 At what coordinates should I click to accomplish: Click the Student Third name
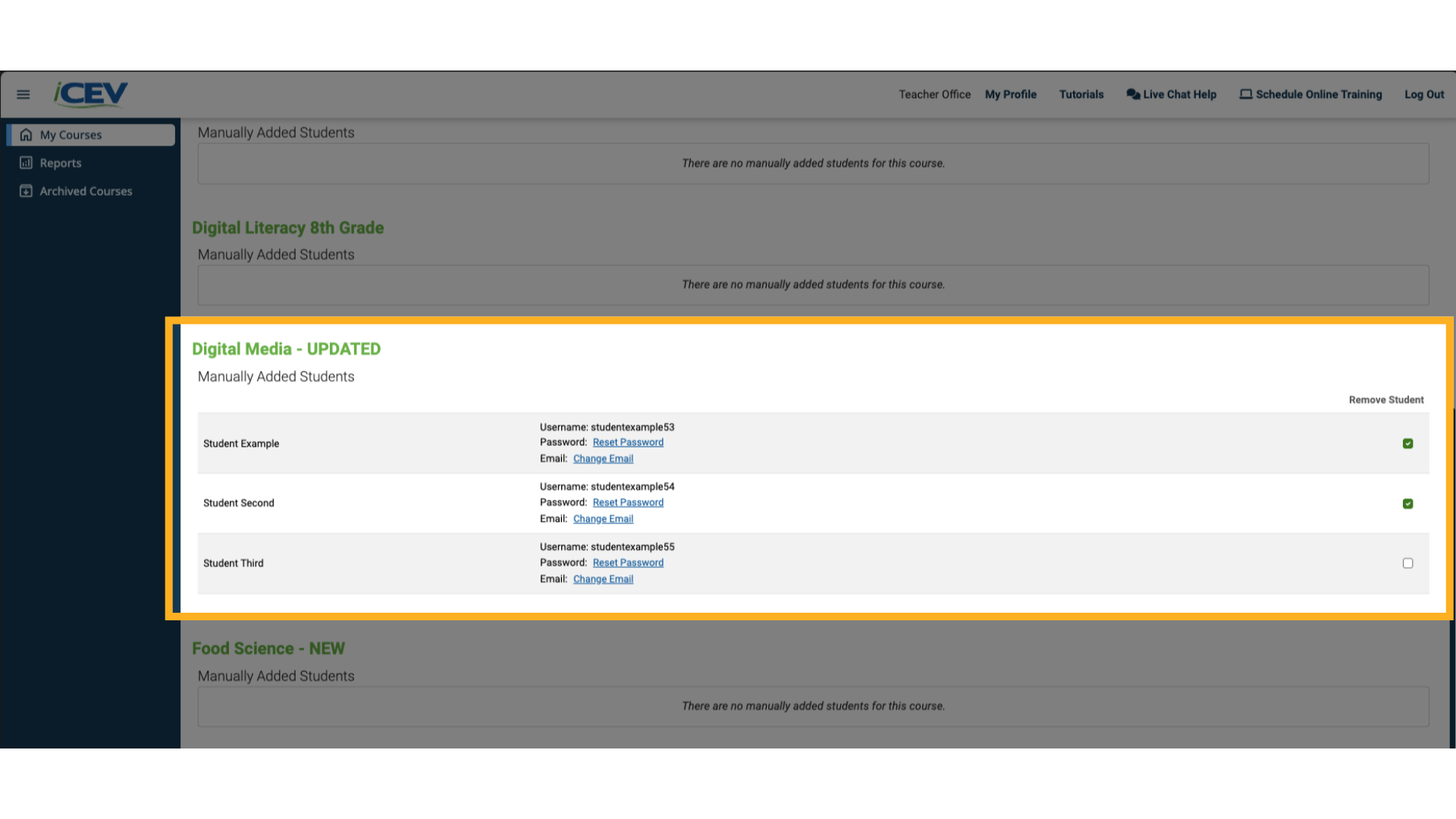(234, 563)
